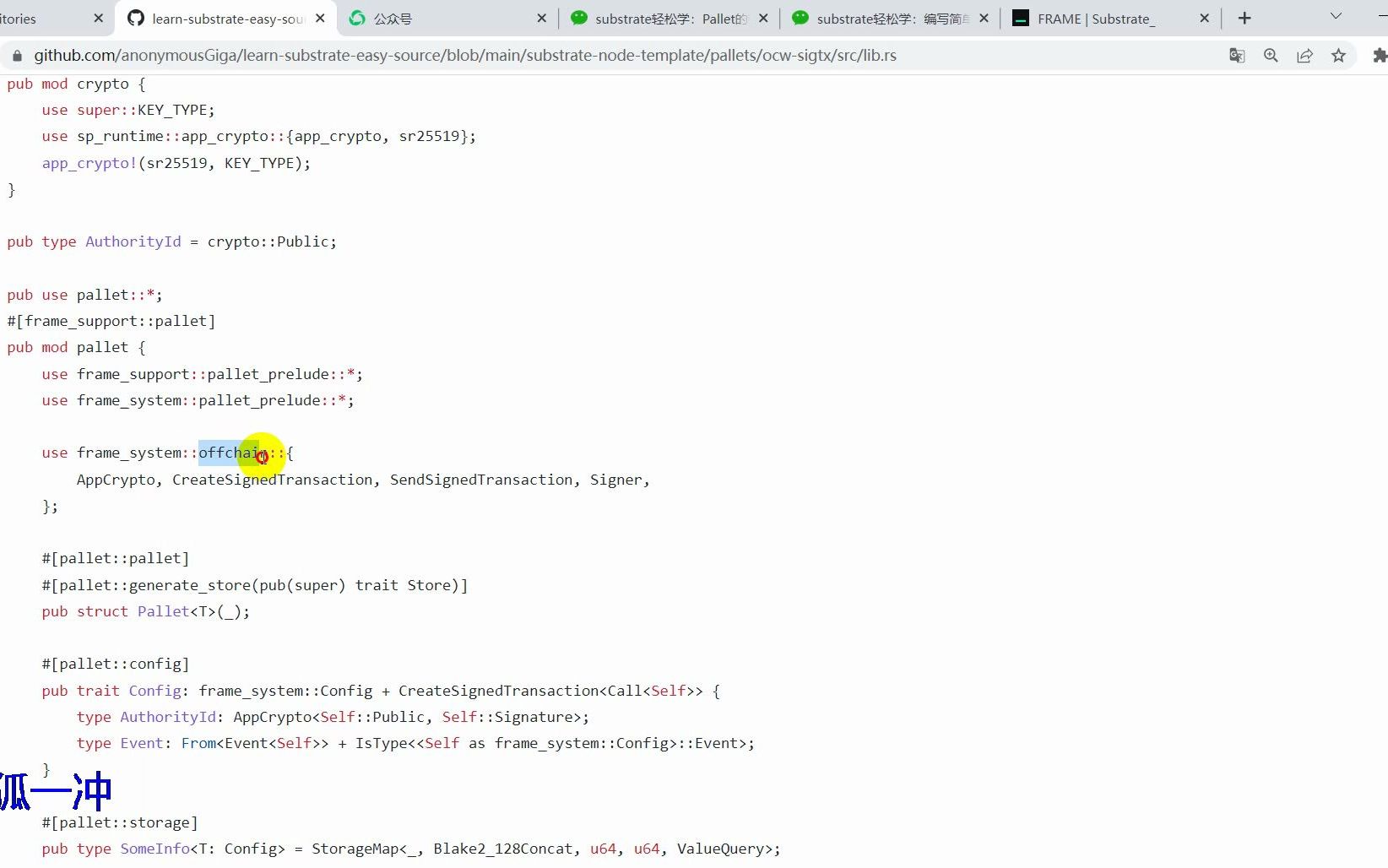Click 'SendSignedTransaction' in the import list
Viewport: 1388px width, 868px height.
click(x=481, y=480)
